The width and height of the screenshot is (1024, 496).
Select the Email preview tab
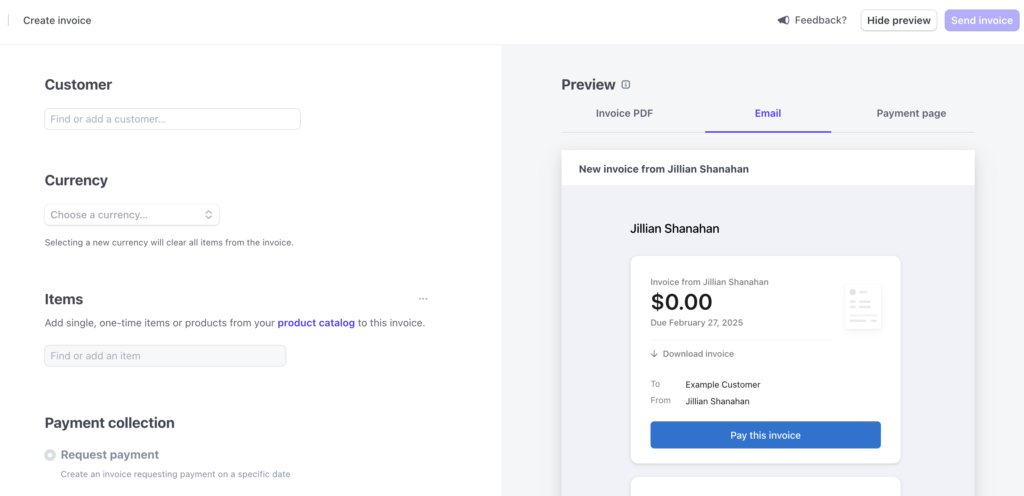(x=768, y=114)
